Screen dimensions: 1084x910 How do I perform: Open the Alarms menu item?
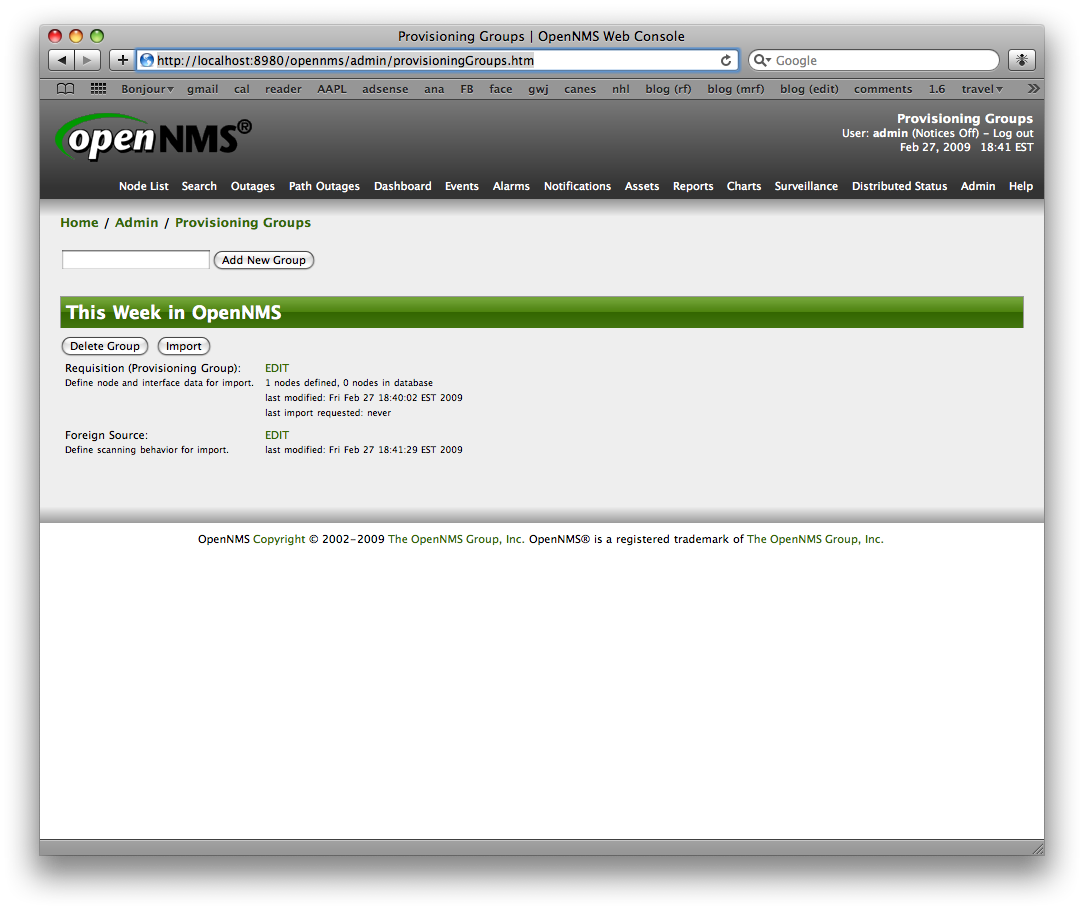point(511,186)
